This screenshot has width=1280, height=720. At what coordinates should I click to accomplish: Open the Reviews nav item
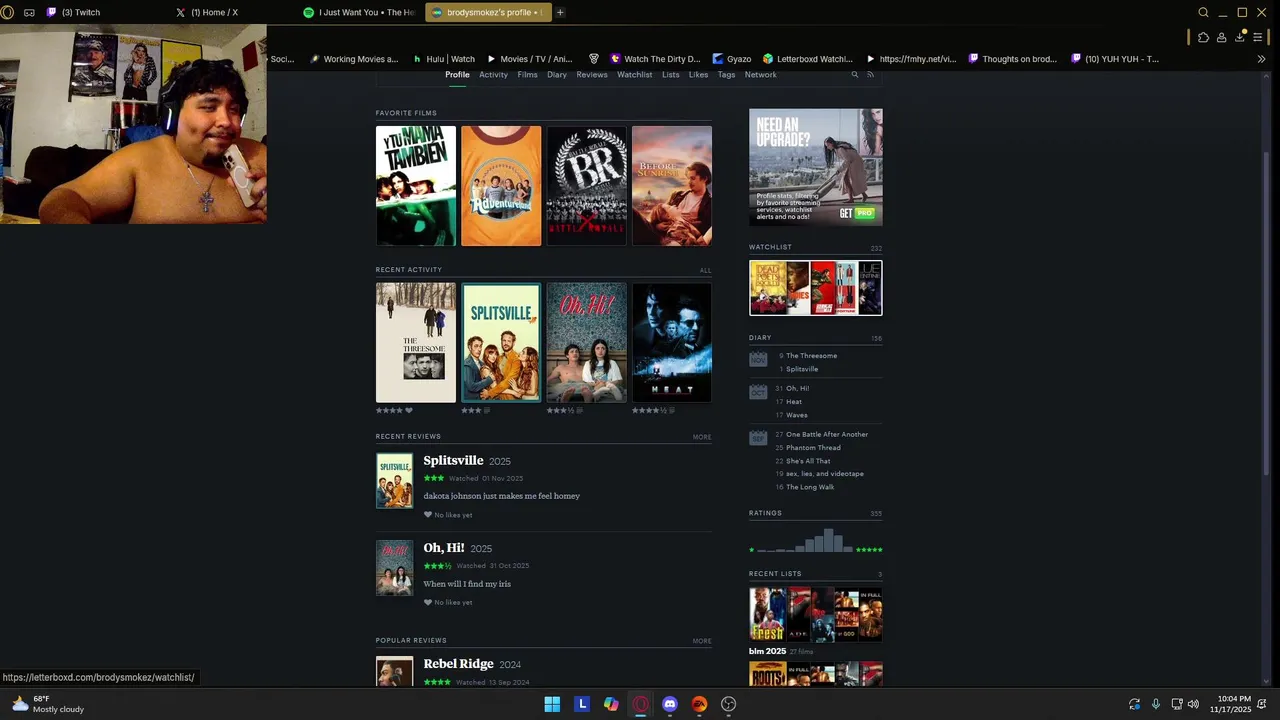click(591, 75)
